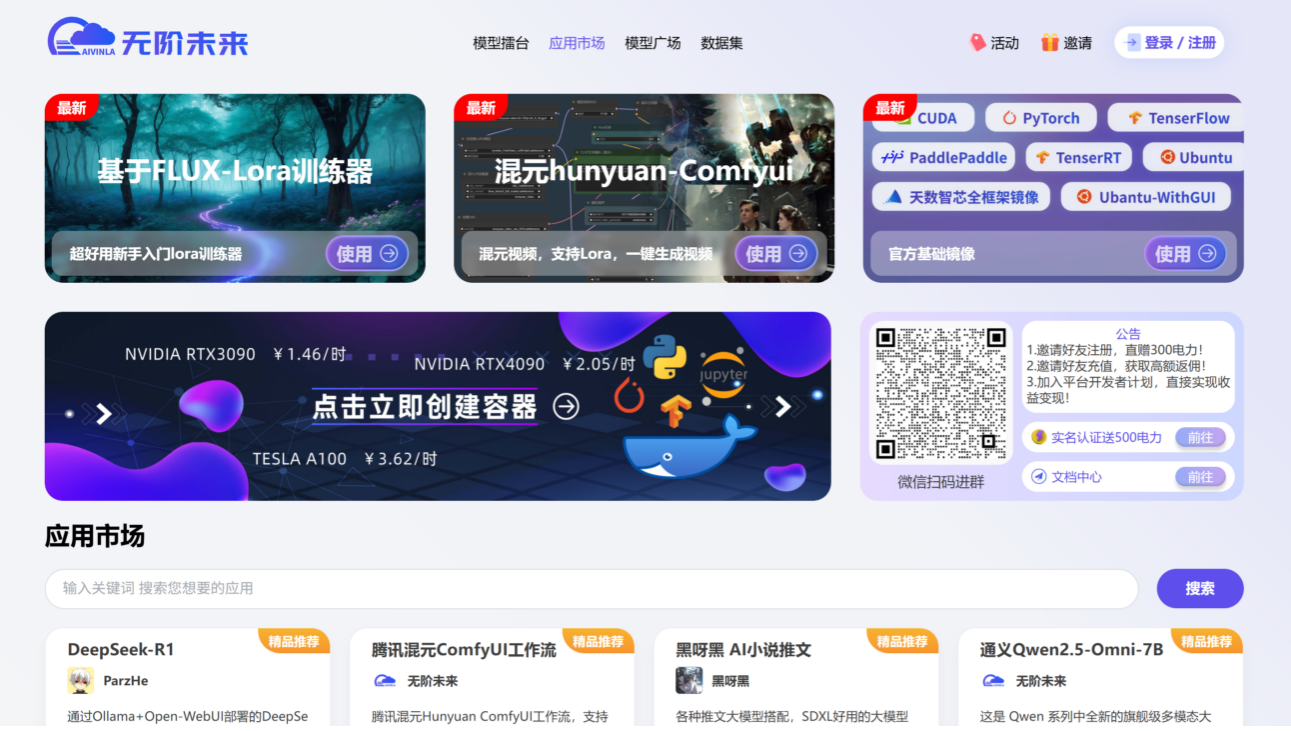This screenshot has width=1291, height=731.
Task: Click 点击立即创建容器 banner text
Action: [425, 407]
